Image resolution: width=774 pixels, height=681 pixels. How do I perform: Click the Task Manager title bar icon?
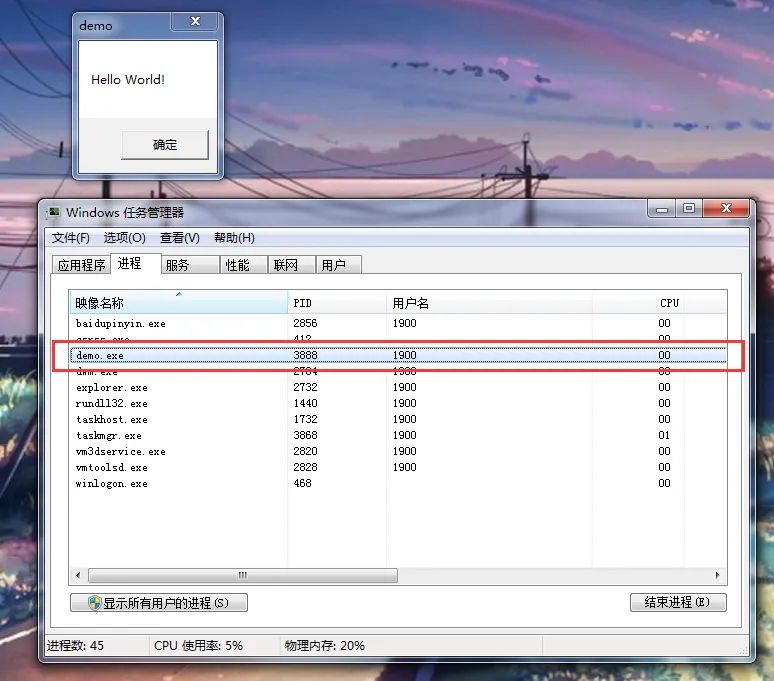53,213
